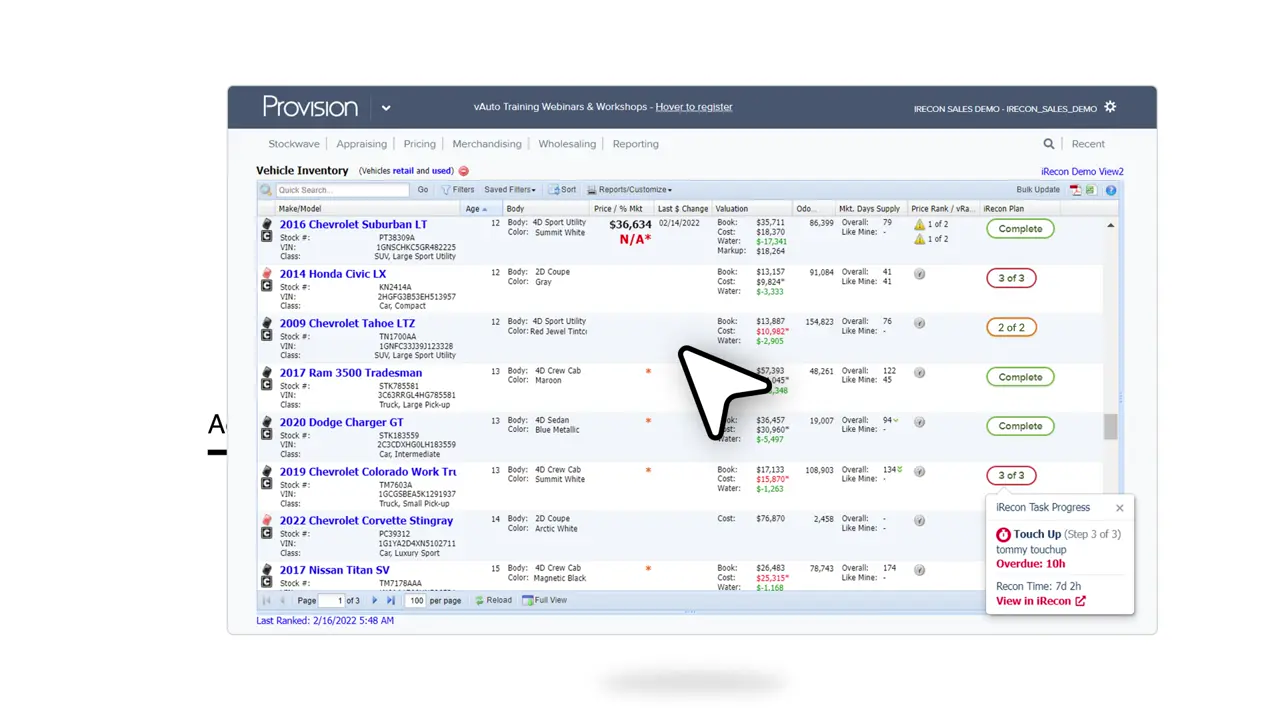Click the price tag icon for 2016 Chevrolet Suburban LT
This screenshot has width=1280, height=720.
[266, 224]
